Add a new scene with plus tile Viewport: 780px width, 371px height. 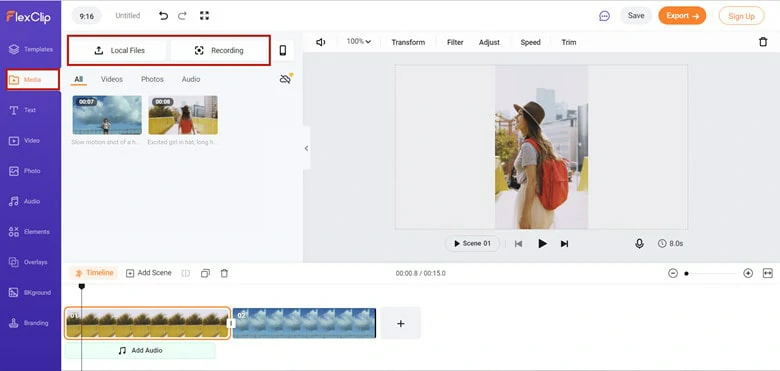coord(400,323)
